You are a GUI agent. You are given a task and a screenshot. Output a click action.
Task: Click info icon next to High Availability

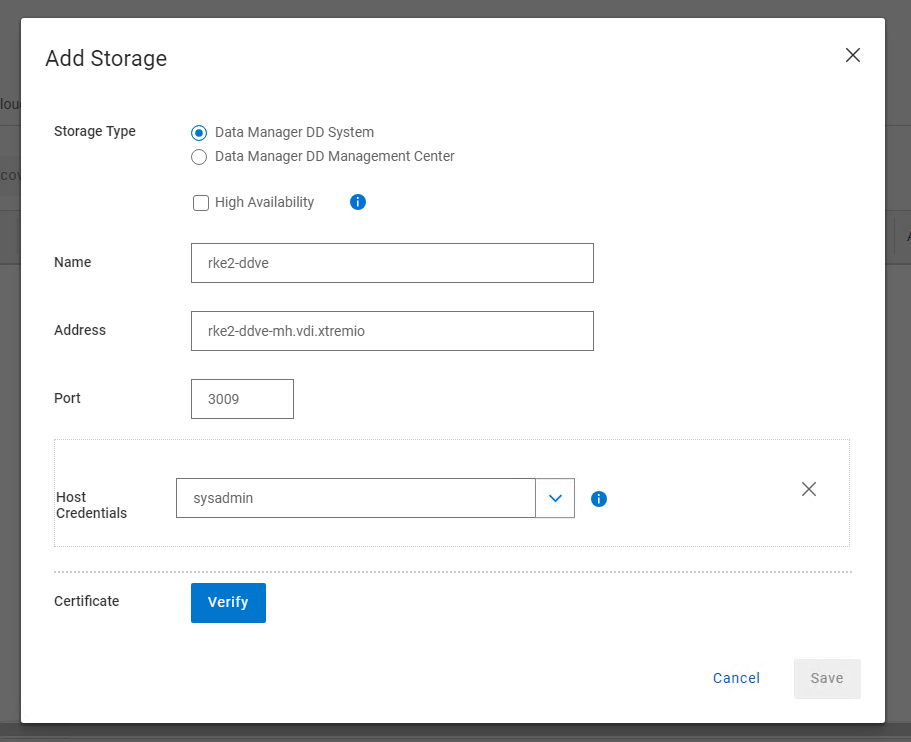click(358, 202)
